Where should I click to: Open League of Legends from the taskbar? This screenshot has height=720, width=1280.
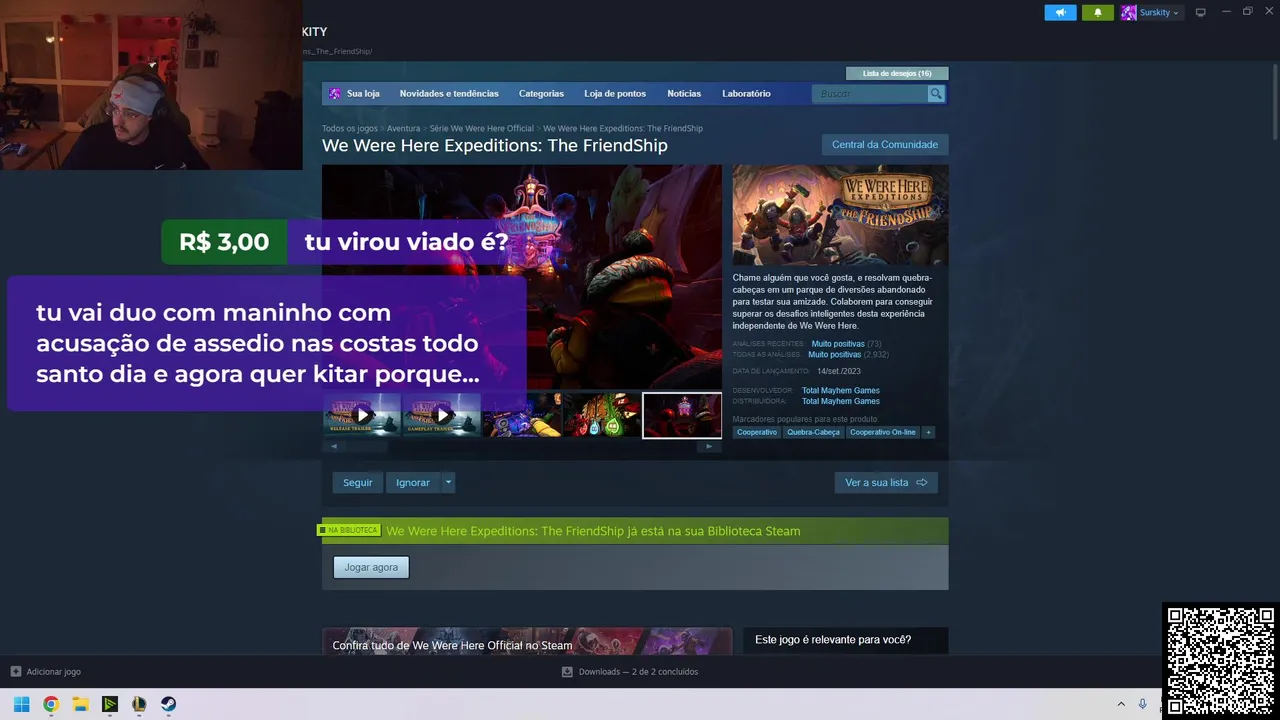(x=139, y=704)
